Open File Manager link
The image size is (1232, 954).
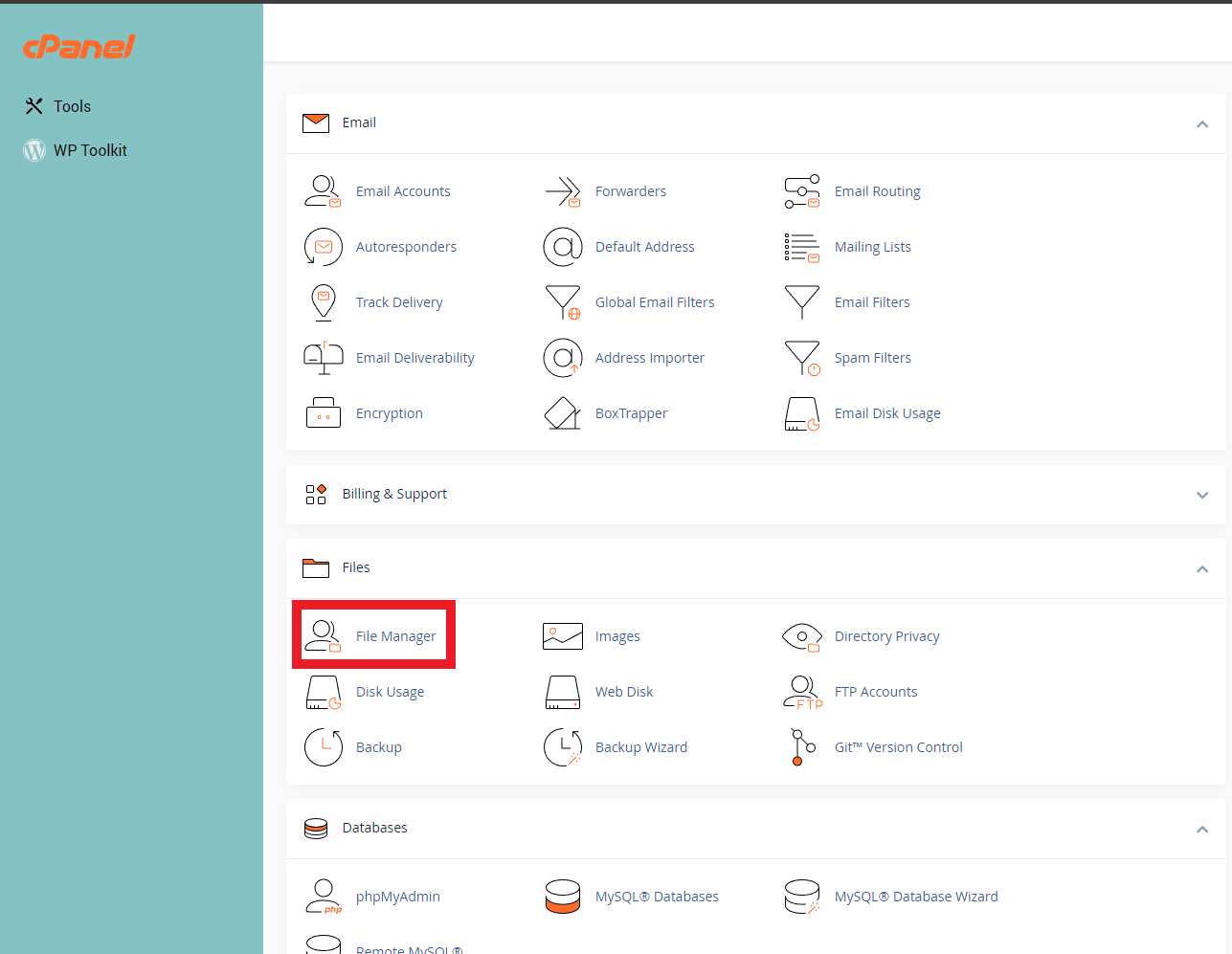click(x=395, y=636)
